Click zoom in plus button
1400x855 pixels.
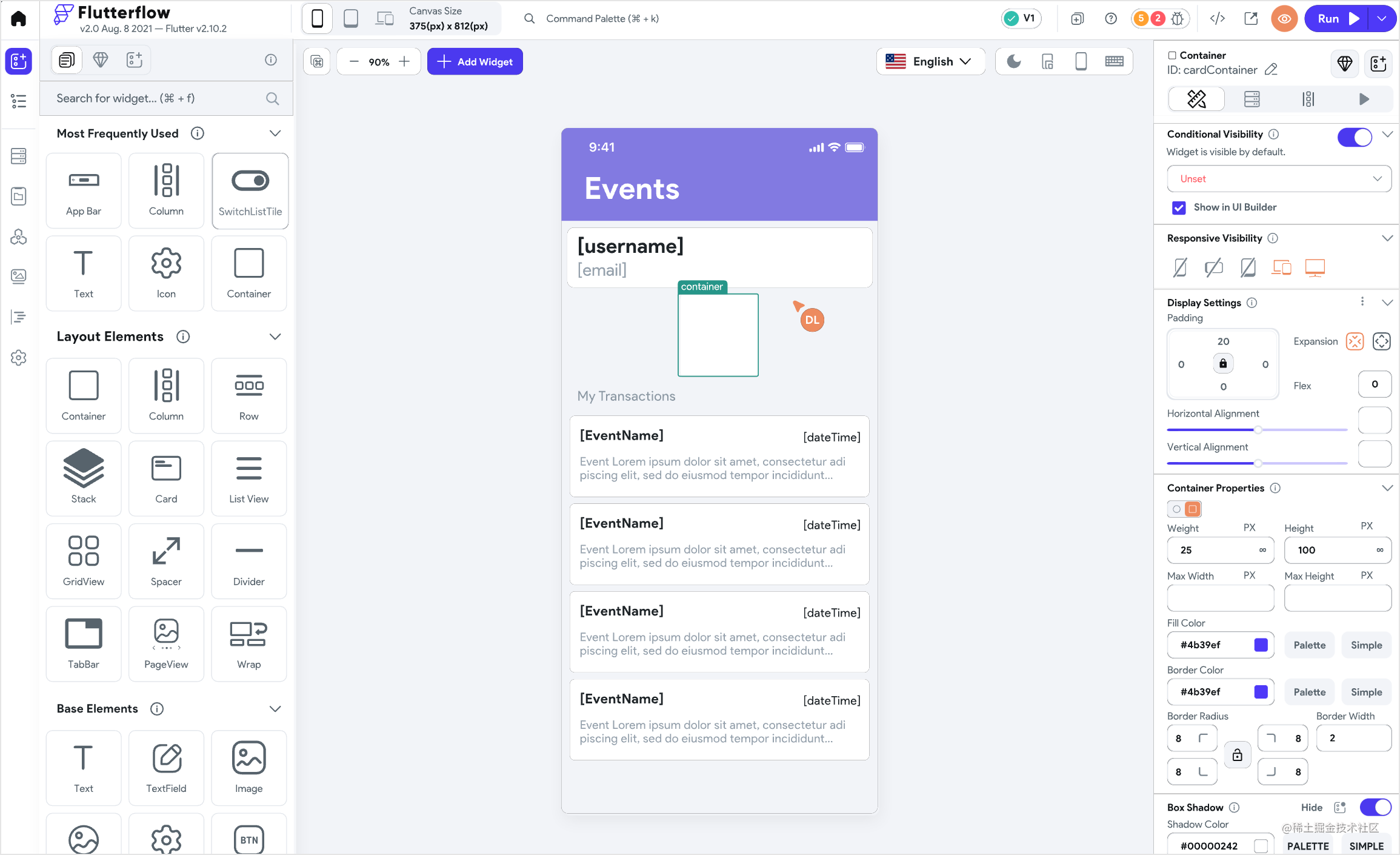pos(404,61)
